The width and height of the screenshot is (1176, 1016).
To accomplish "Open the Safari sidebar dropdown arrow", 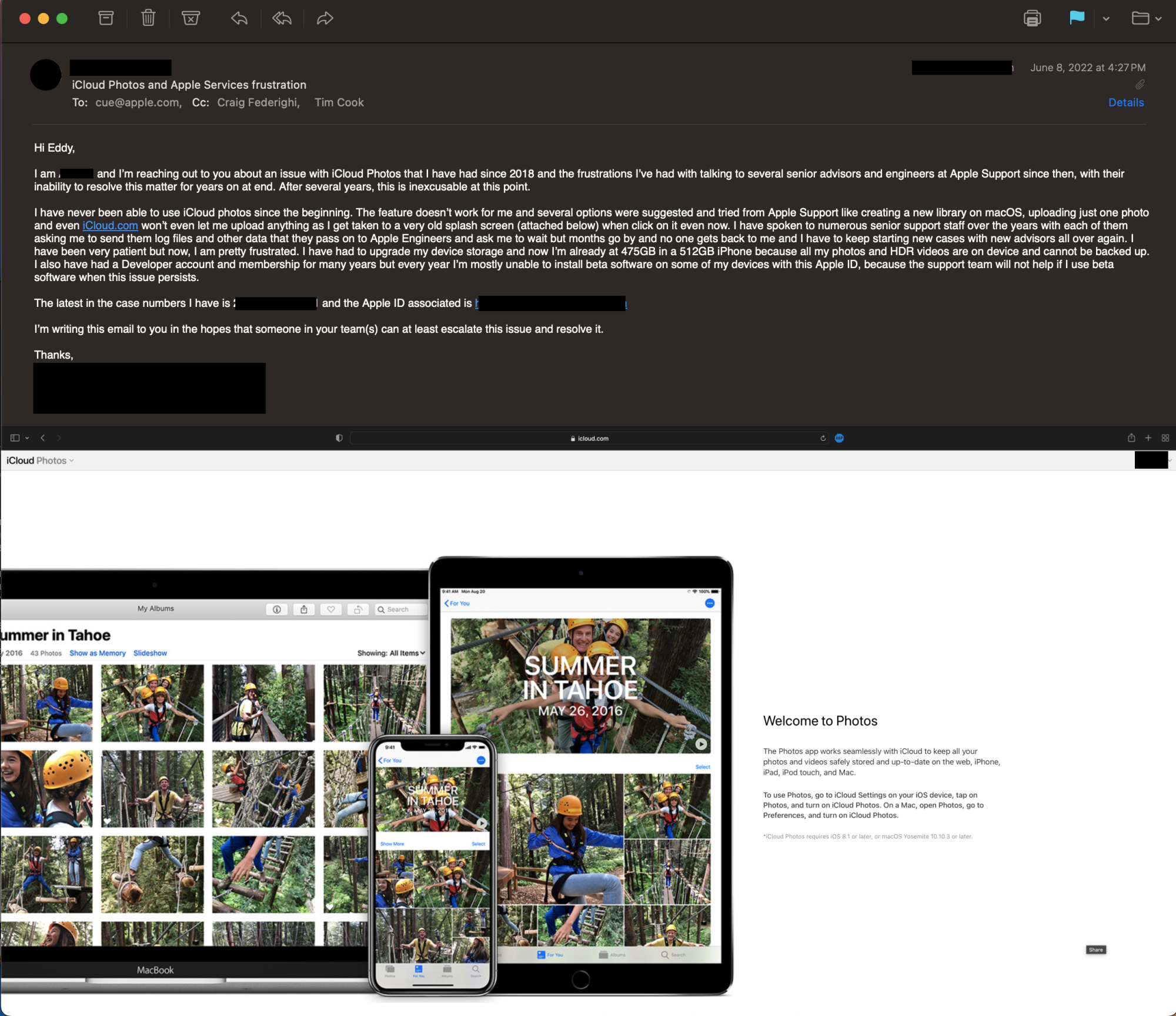I will pos(27,438).
